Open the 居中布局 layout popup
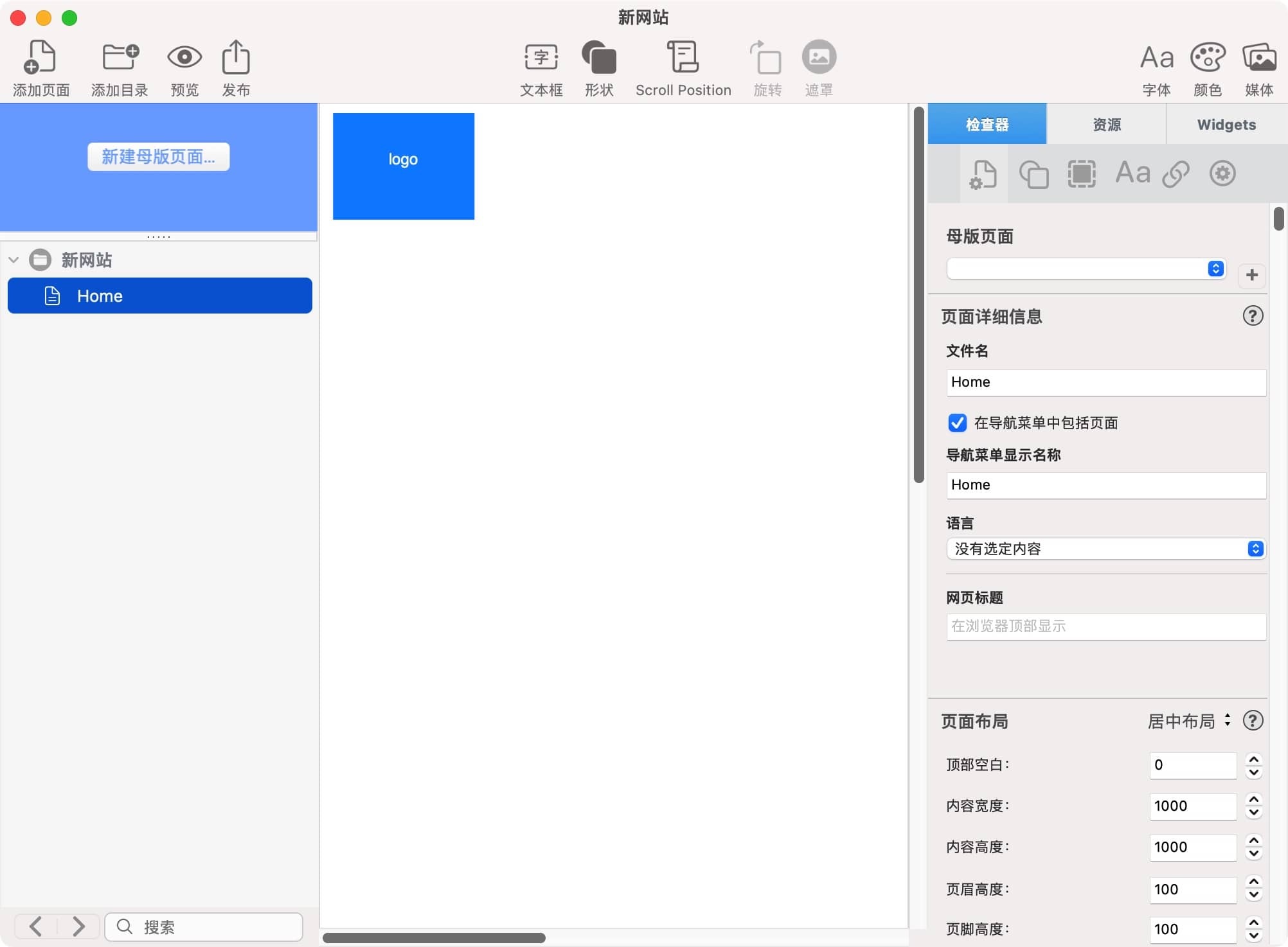The image size is (1288, 947). click(1189, 721)
